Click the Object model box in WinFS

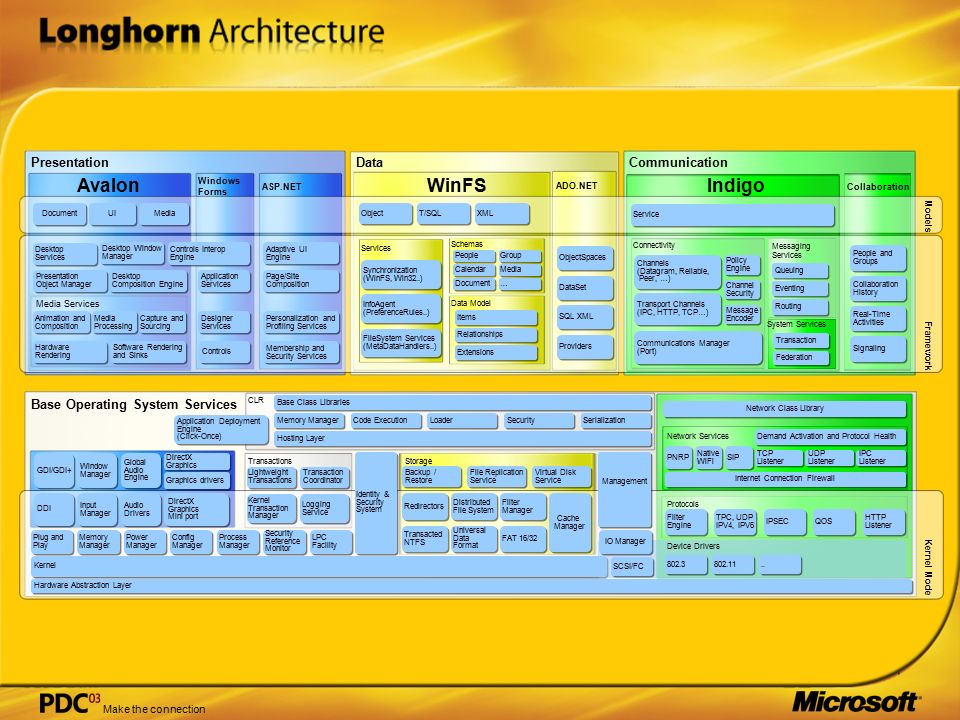pos(386,214)
